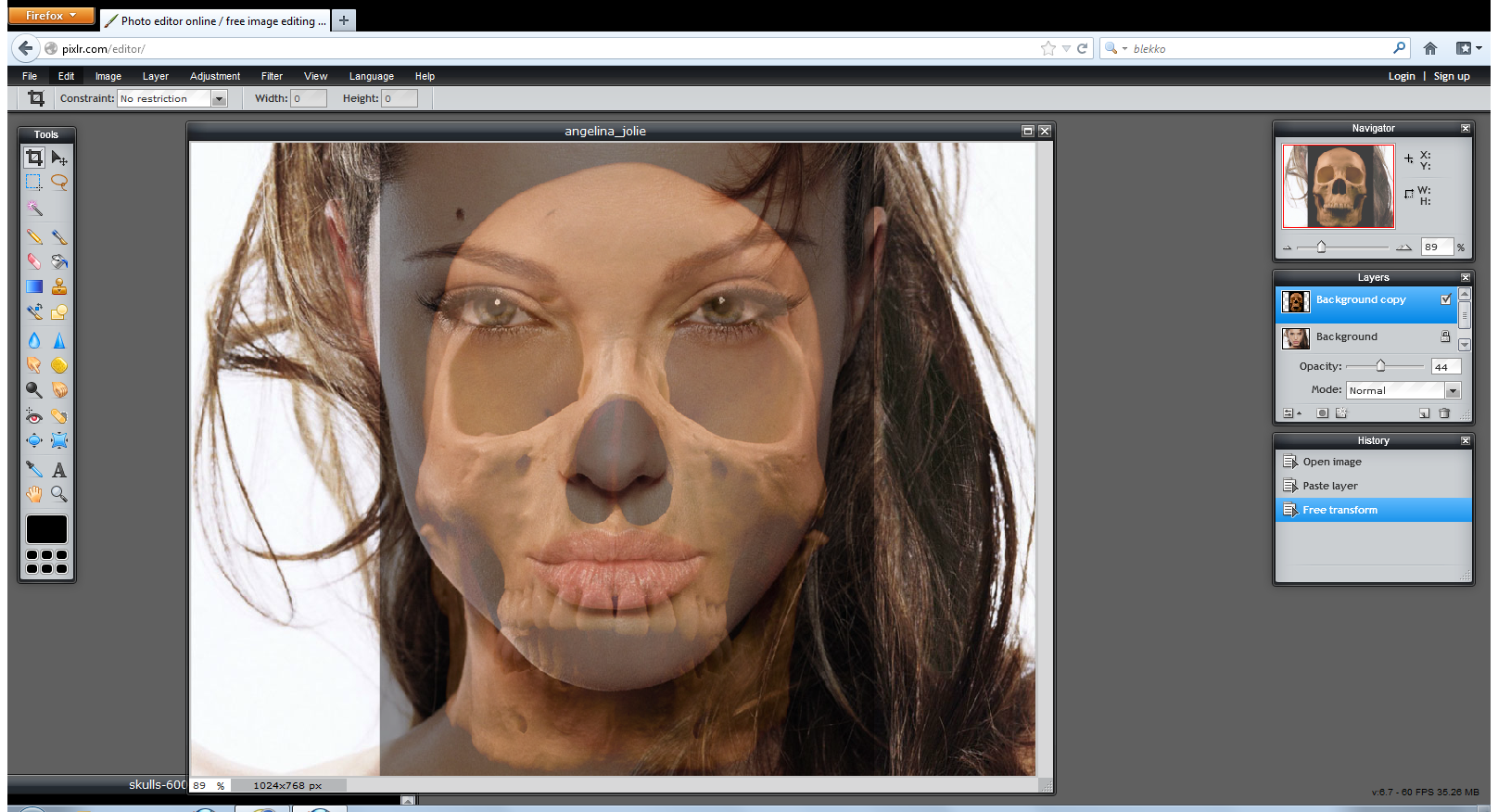Select the Background layer thumbnail

[x=1296, y=338]
